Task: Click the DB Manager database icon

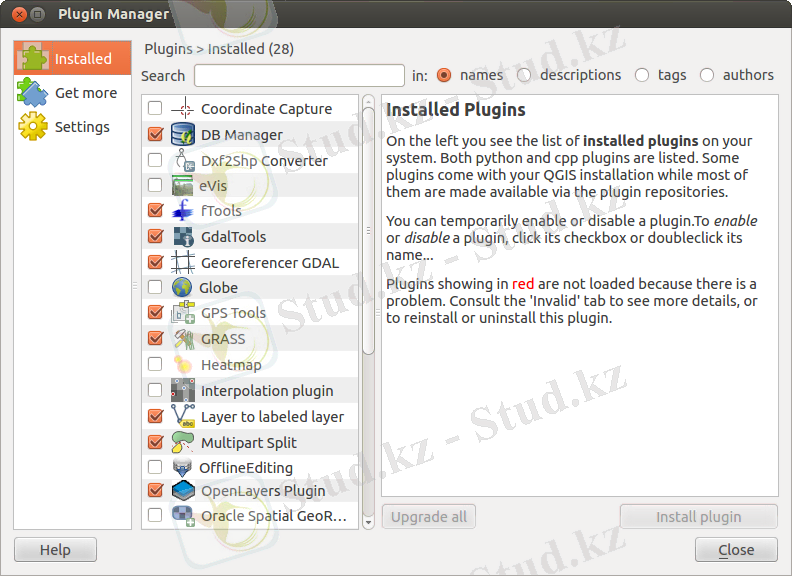Action: (182, 134)
